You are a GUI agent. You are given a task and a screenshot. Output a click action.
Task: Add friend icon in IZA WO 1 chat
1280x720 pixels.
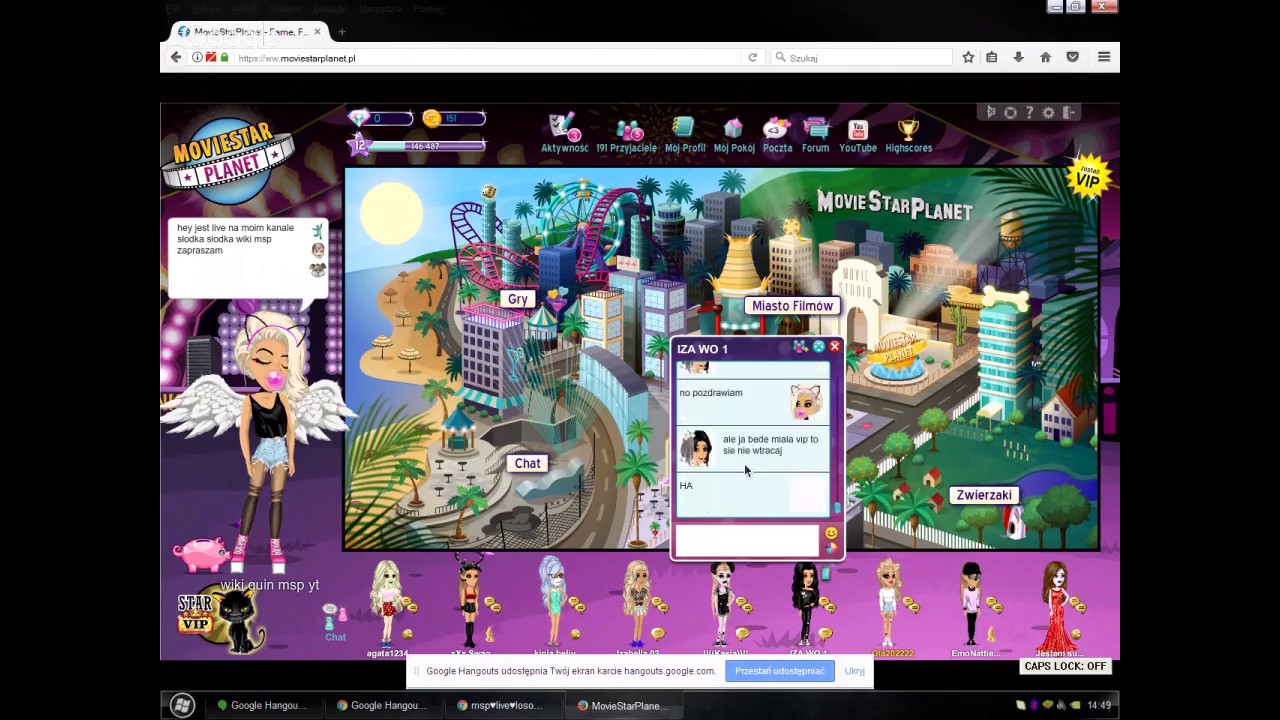[x=801, y=347]
